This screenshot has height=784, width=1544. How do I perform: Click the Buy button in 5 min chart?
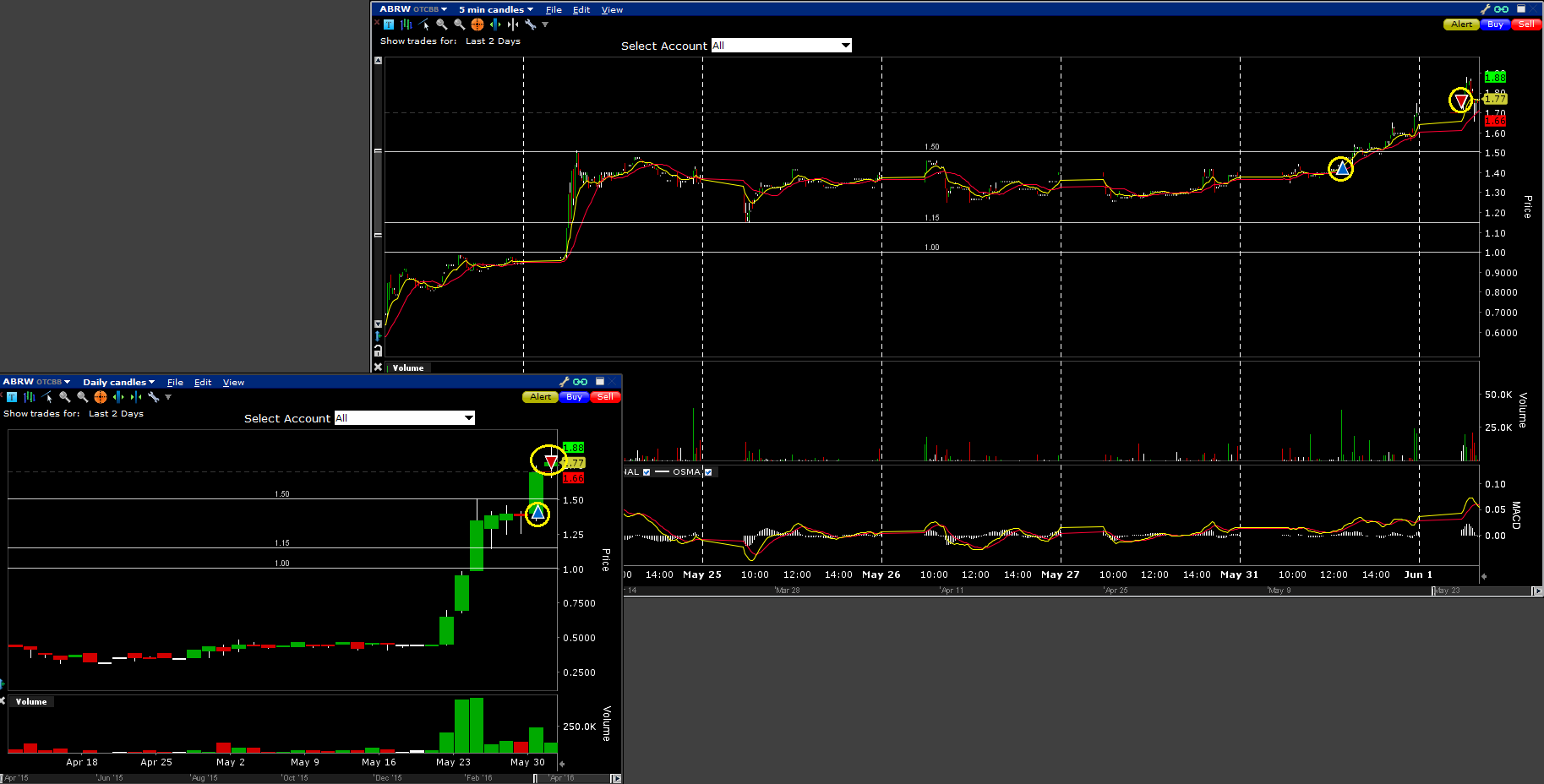coord(1495,24)
